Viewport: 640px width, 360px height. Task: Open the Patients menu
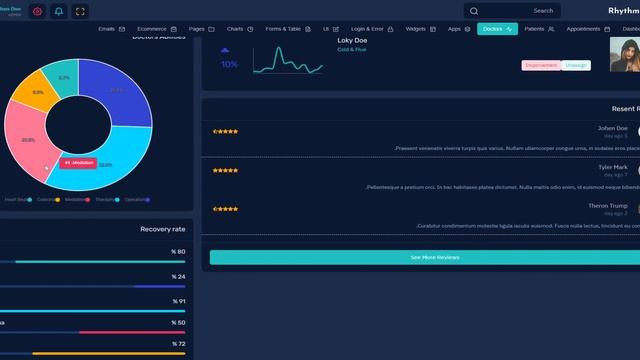click(539, 29)
